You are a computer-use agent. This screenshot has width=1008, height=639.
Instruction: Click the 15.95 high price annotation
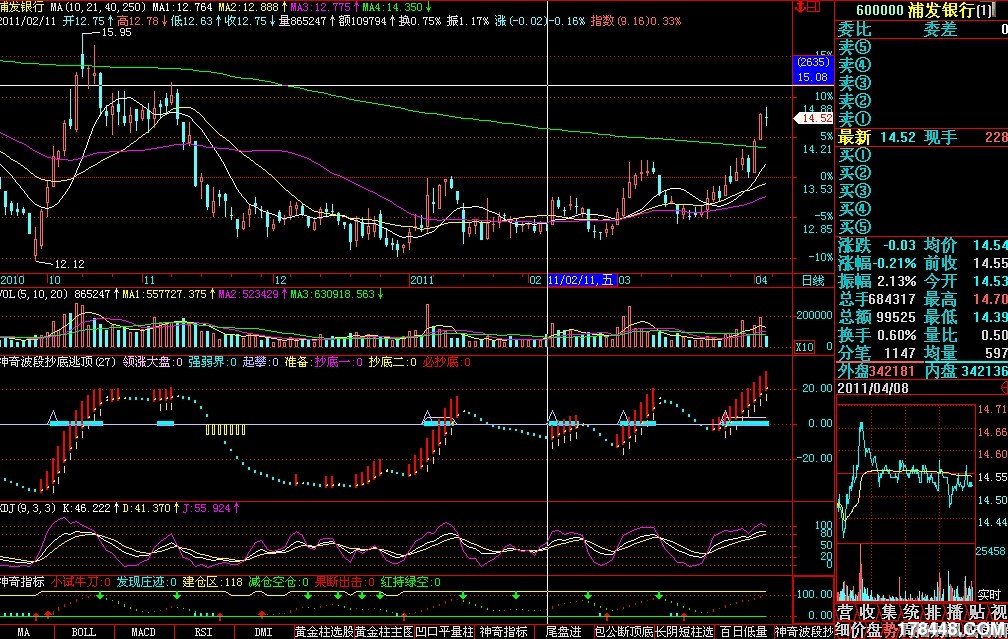tap(116, 32)
